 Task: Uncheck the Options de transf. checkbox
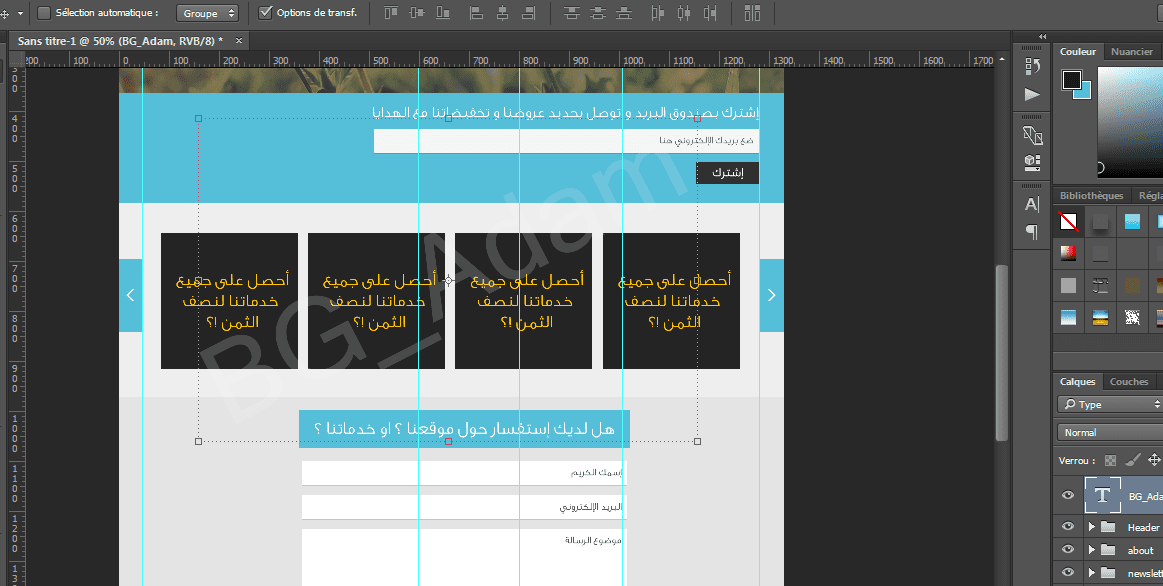tap(265, 13)
